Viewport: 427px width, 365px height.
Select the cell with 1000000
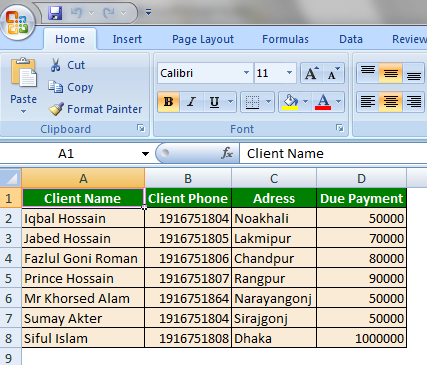pos(361,338)
